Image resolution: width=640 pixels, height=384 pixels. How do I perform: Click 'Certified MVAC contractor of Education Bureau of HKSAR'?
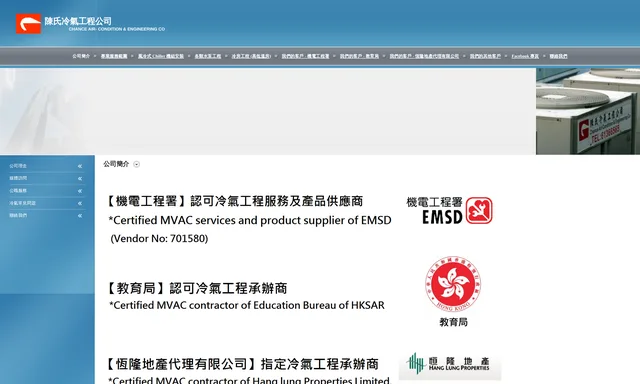coord(247,305)
